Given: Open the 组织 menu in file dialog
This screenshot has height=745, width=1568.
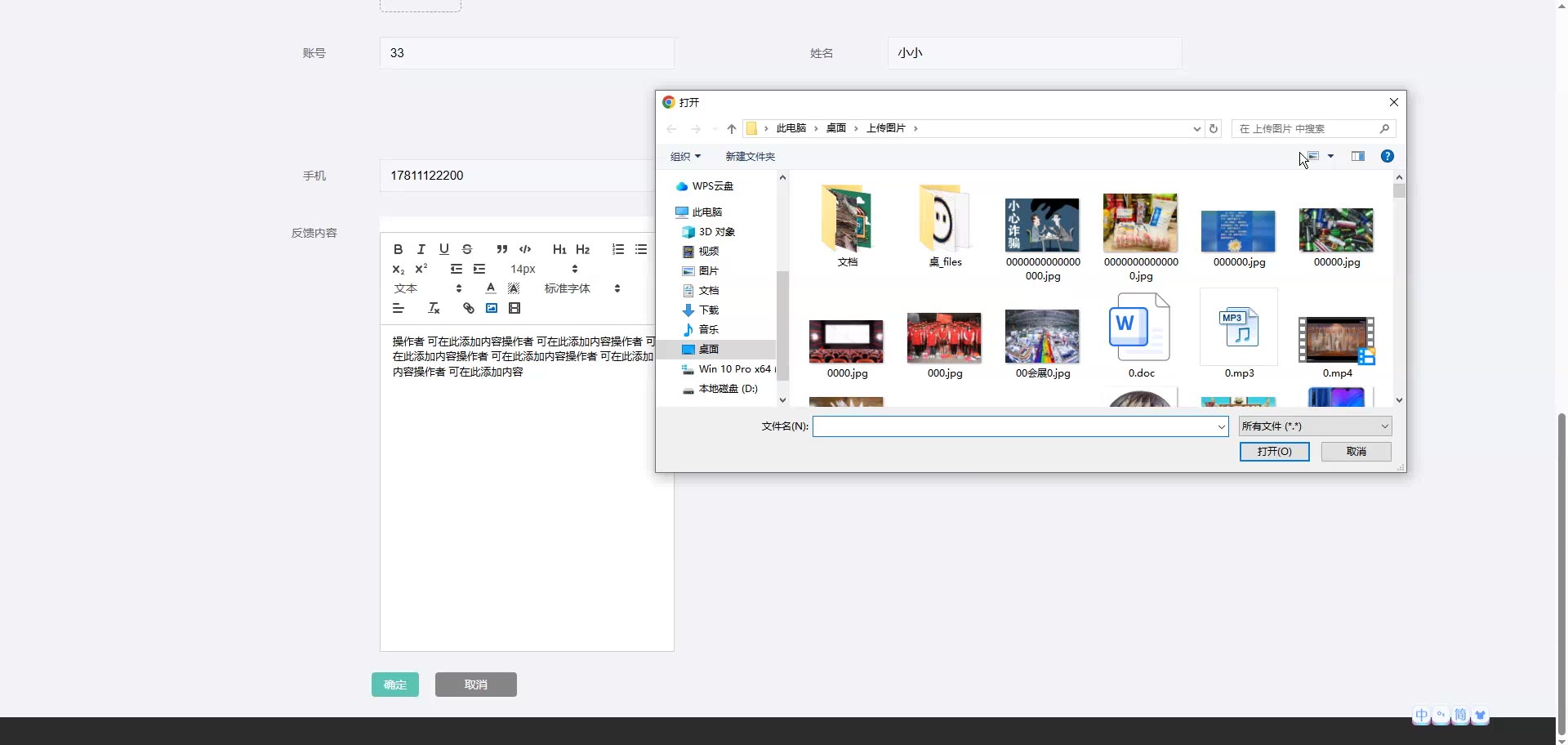Looking at the screenshot, I should click(x=685, y=156).
